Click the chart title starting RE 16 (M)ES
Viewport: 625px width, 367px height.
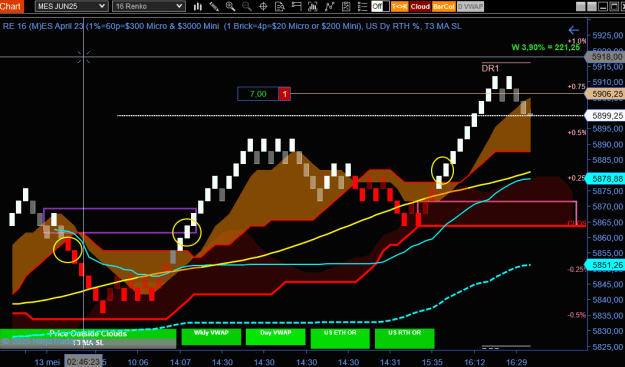click(x=232, y=26)
